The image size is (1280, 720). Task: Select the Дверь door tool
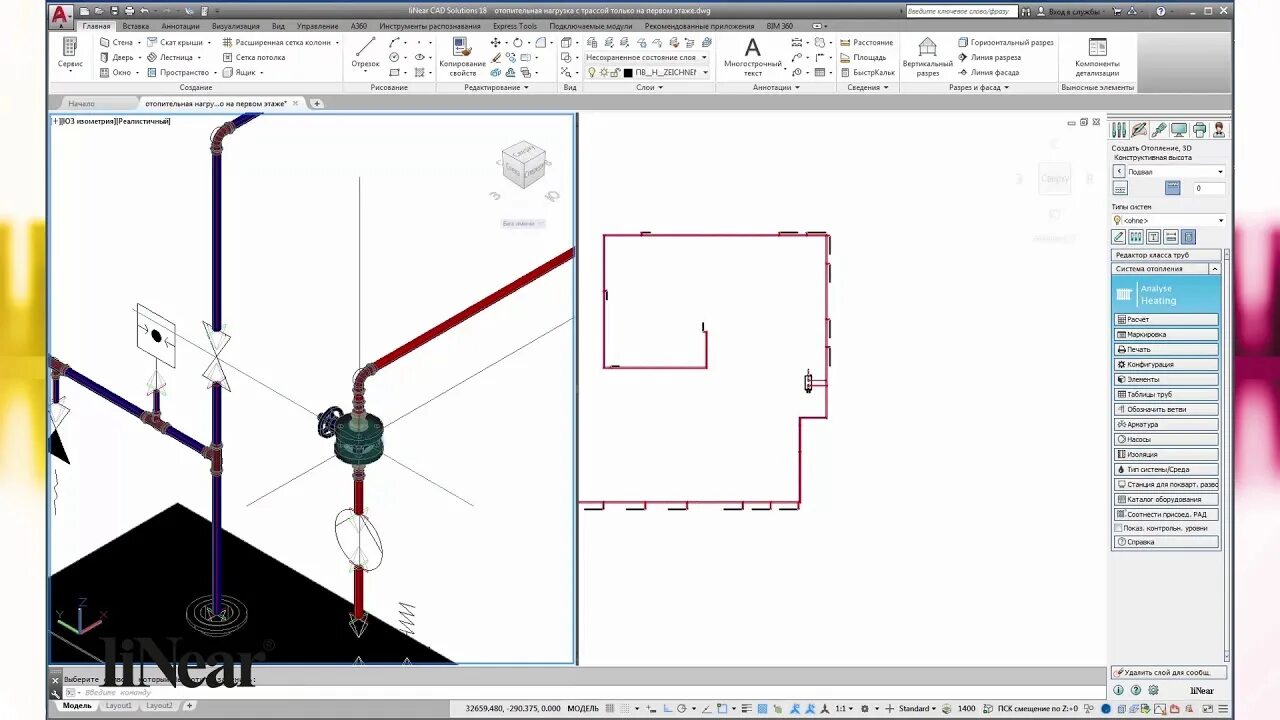coord(117,58)
